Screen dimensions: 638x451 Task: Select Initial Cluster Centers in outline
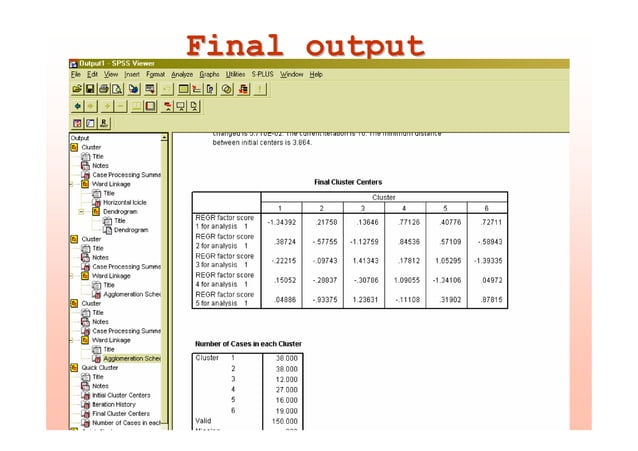coord(121,395)
